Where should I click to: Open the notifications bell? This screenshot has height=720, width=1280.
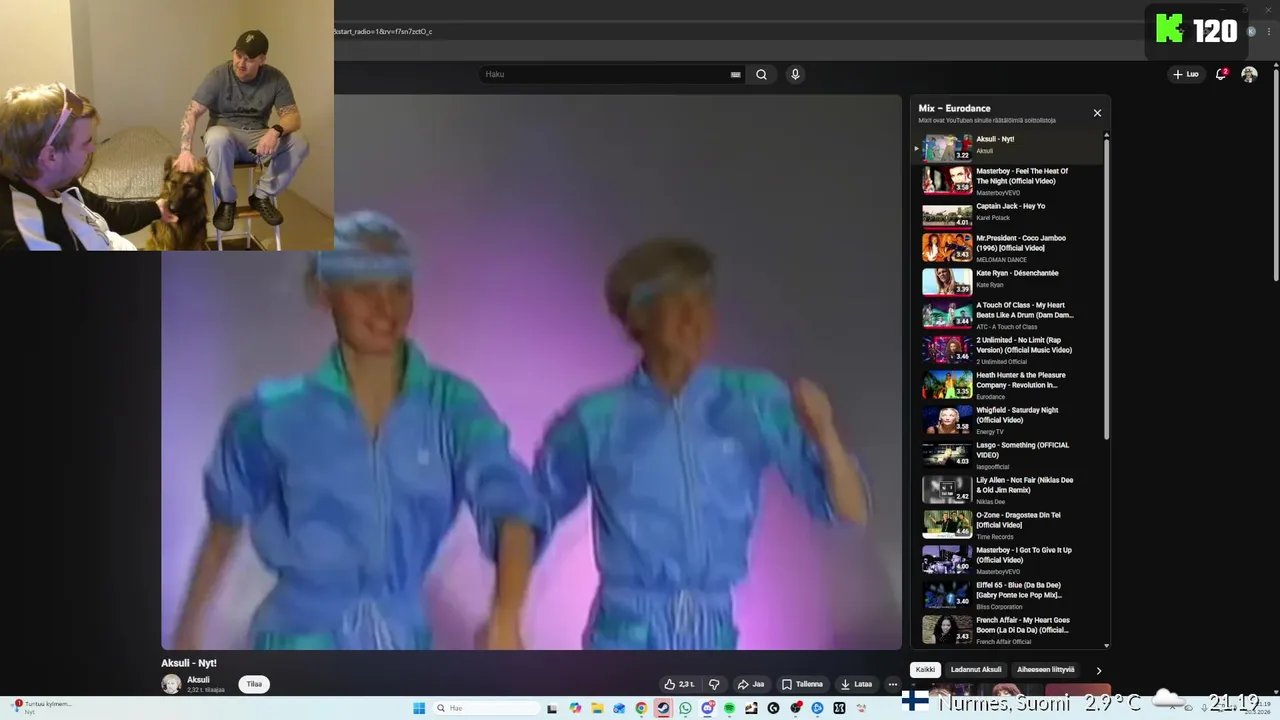(1221, 74)
